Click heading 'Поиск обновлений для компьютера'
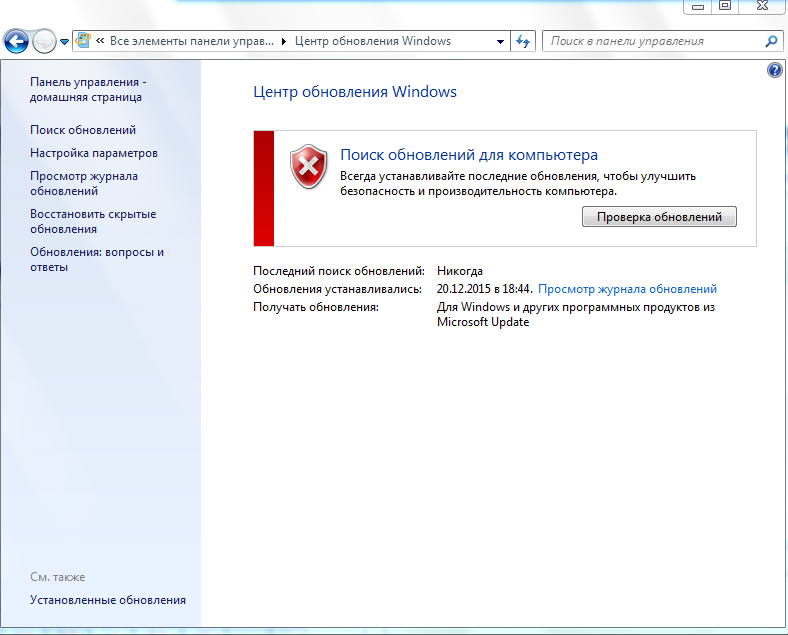 469,155
